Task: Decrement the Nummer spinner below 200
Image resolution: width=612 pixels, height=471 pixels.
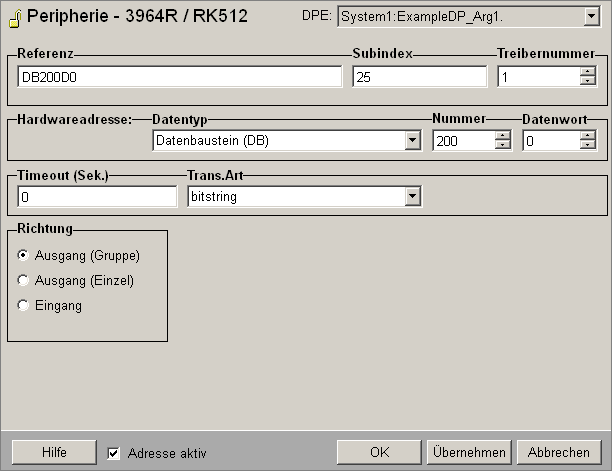Action: 502,145
